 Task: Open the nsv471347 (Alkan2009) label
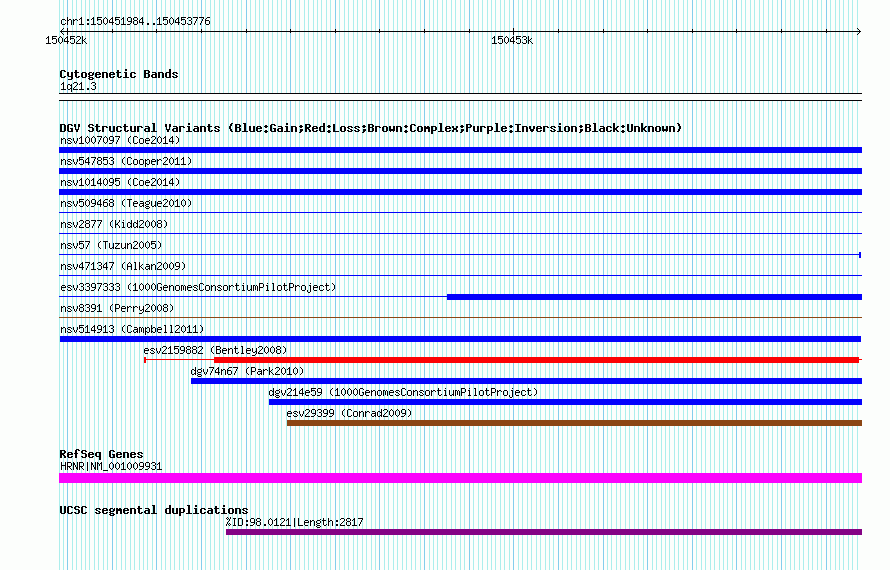[123, 266]
